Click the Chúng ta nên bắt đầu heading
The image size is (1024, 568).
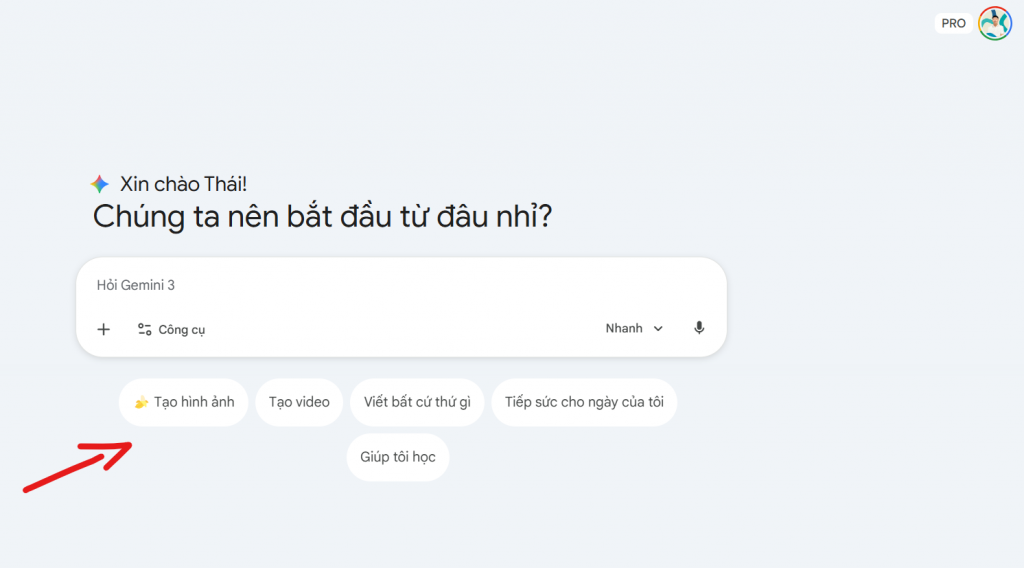(x=322, y=216)
